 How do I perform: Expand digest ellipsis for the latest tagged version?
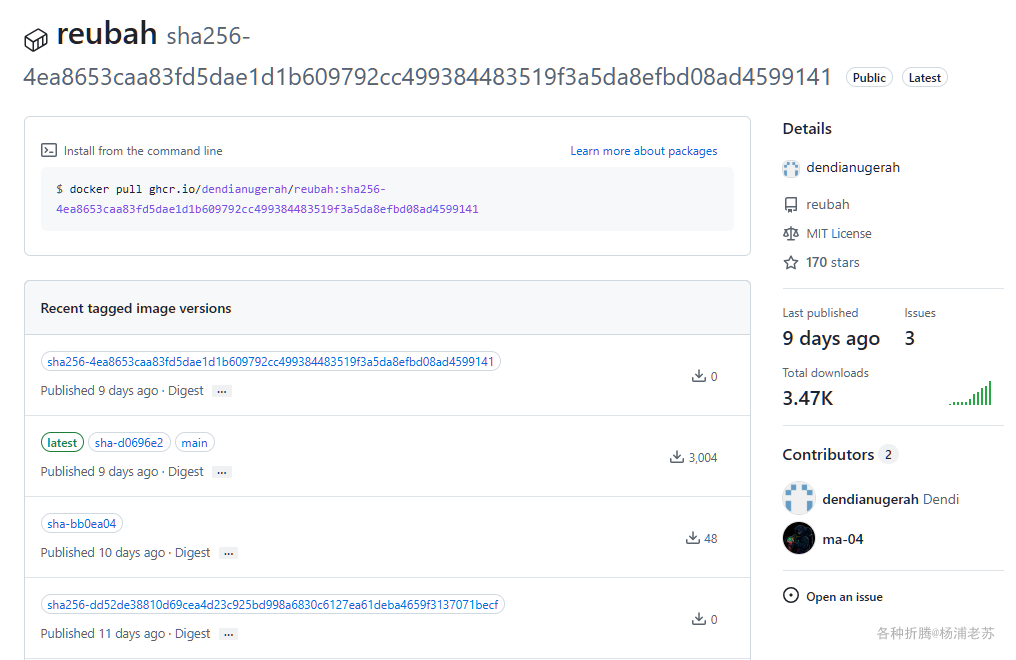222,472
